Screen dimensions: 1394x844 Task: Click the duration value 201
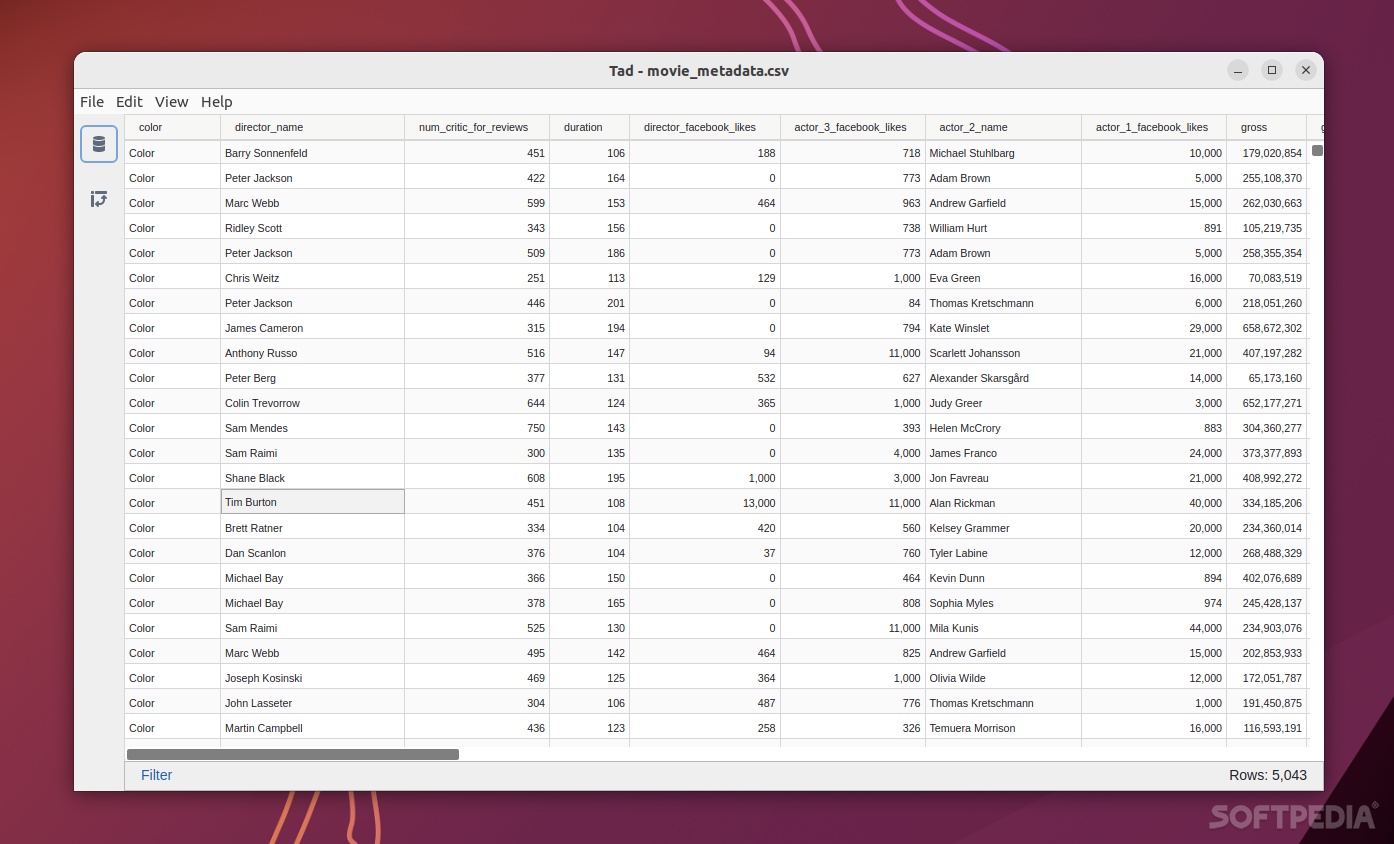coord(589,303)
